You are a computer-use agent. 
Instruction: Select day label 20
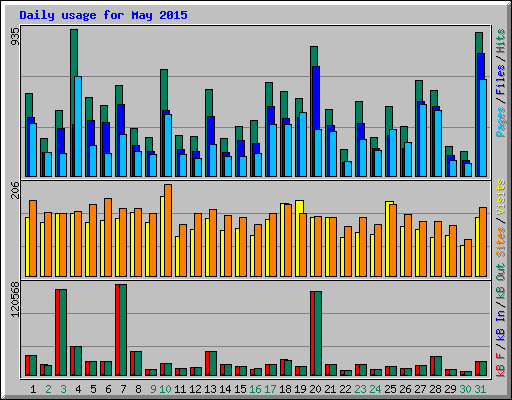click(x=315, y=389)
